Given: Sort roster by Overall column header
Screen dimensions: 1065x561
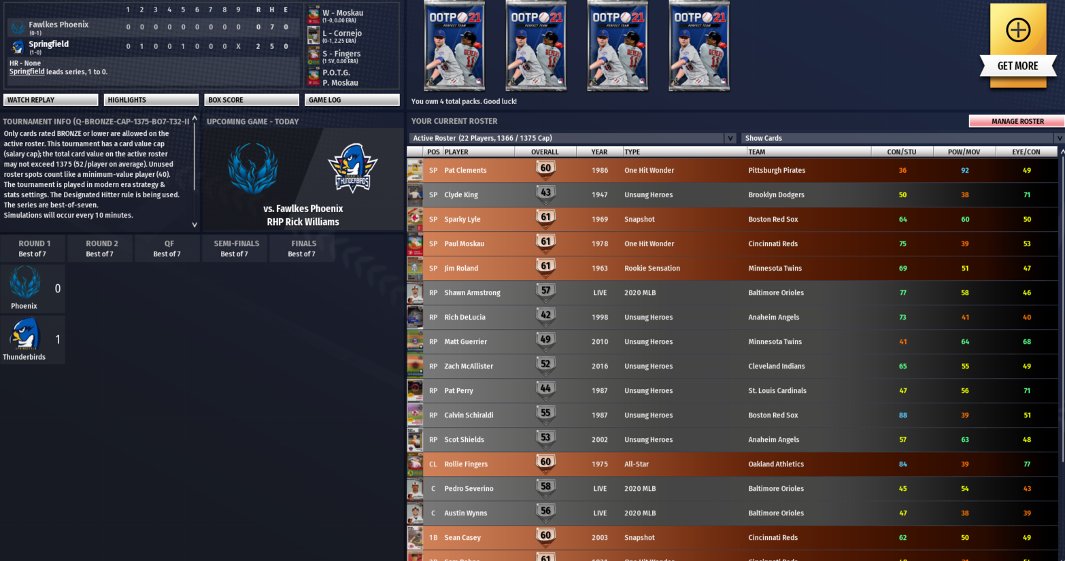Looking at the screenshot, I should (x=545, y=151).
